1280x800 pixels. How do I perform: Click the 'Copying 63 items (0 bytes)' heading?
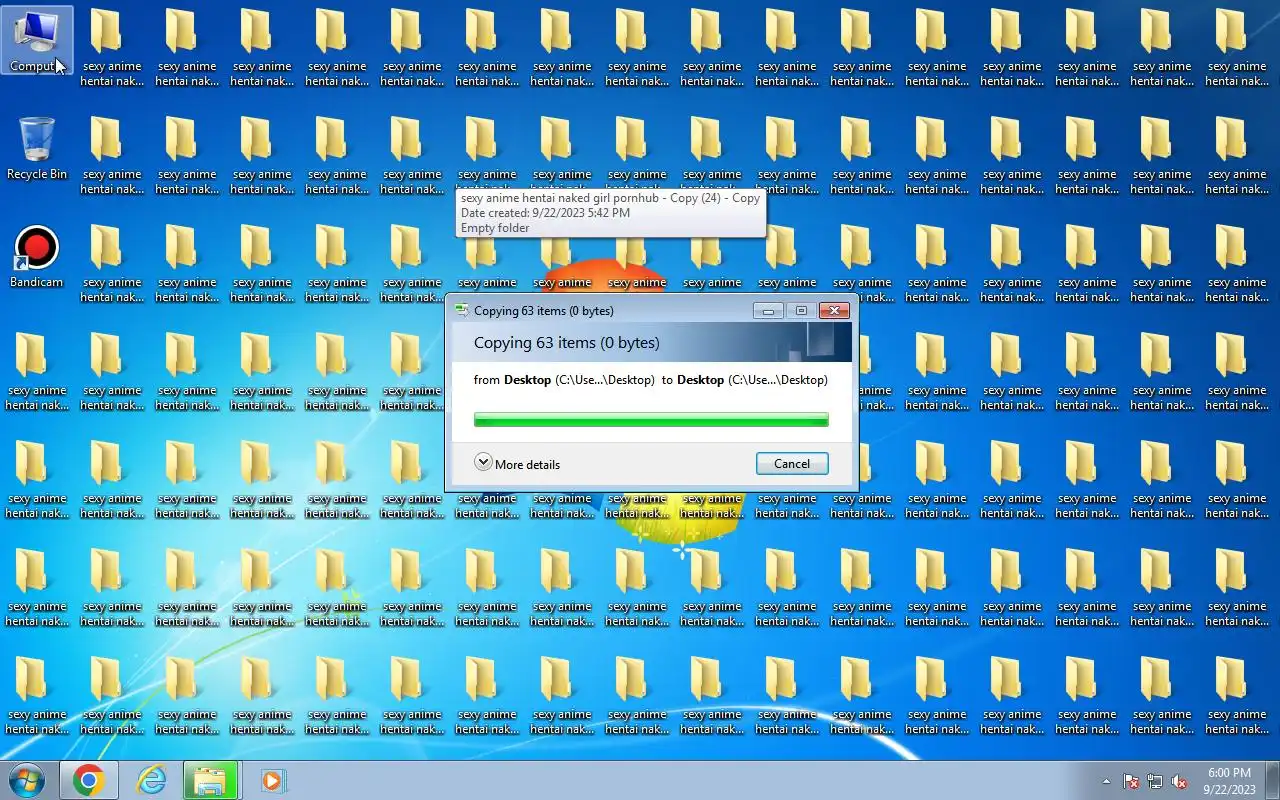point(567,343)
